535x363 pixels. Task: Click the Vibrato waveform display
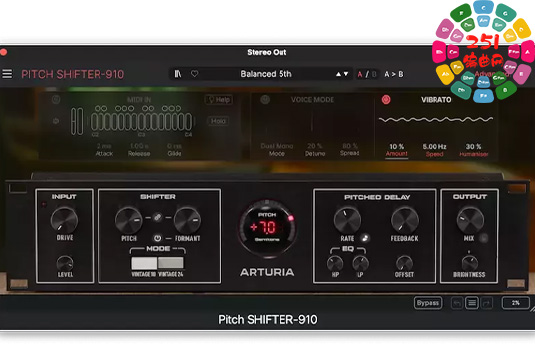(436, 119)
